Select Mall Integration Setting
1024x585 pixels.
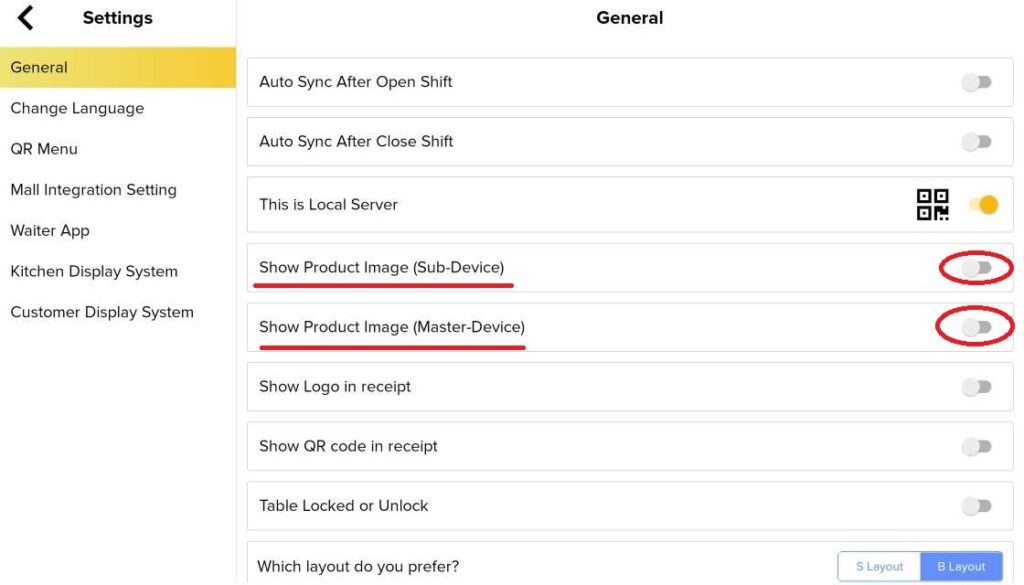[x=93, y=190]
